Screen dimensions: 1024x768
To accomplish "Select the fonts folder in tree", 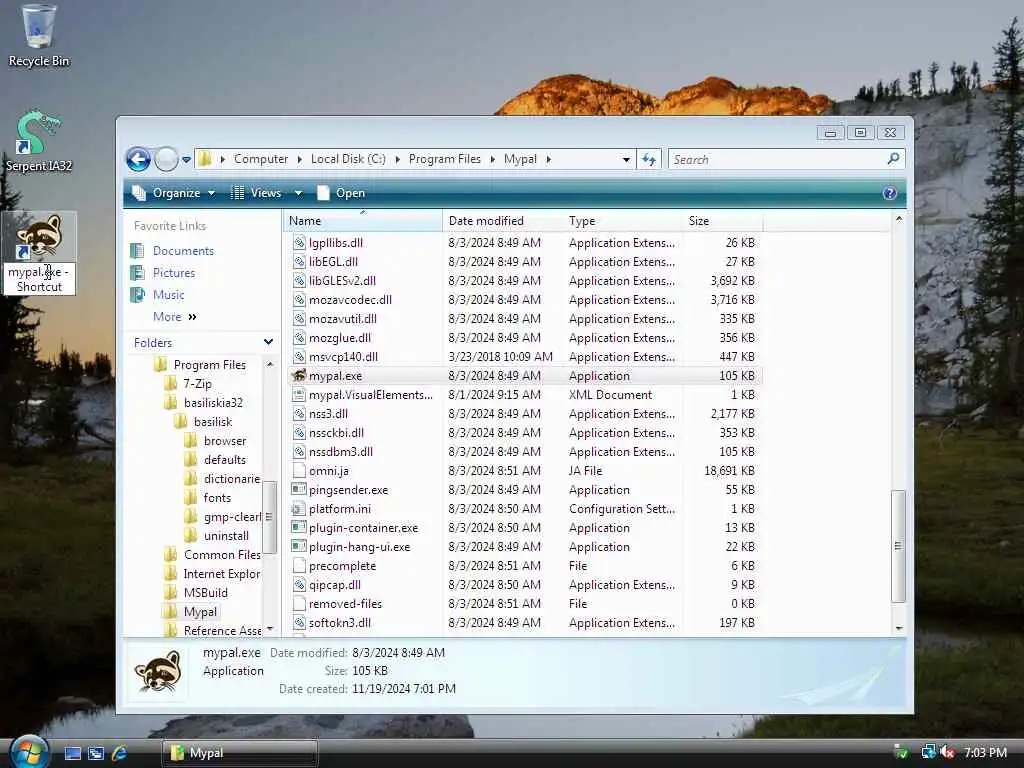I will (217, 498).
